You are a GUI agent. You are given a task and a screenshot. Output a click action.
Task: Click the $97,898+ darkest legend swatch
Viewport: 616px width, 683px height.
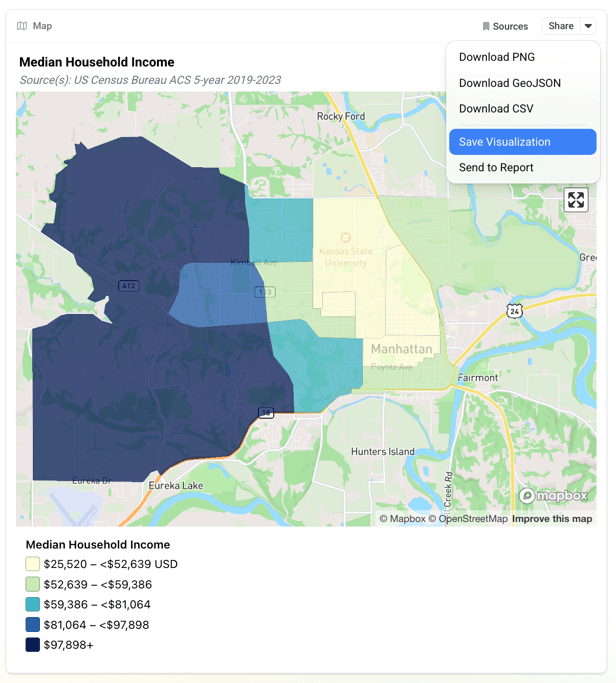tap(33, 645)
